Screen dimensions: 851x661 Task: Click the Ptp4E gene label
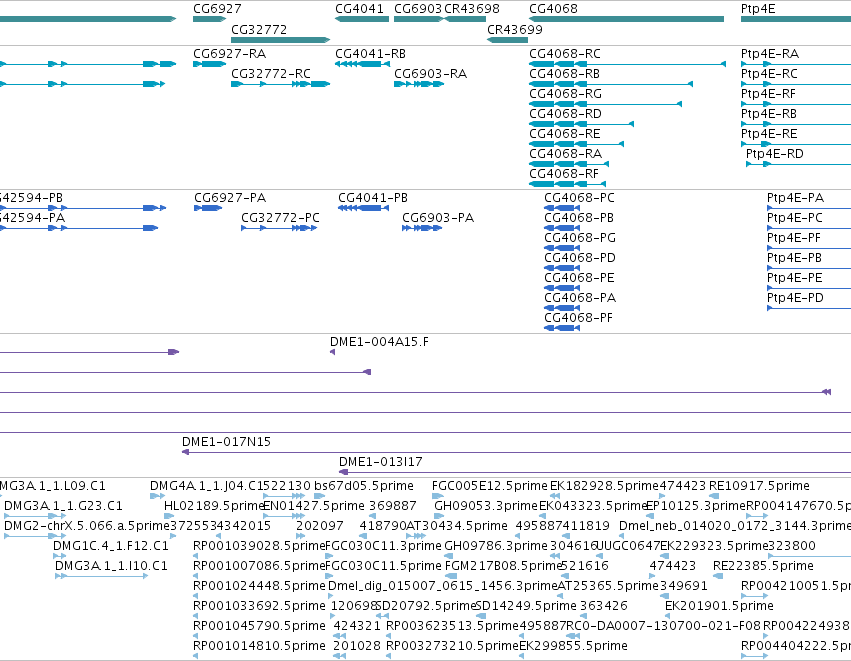[x=758, y=9]
